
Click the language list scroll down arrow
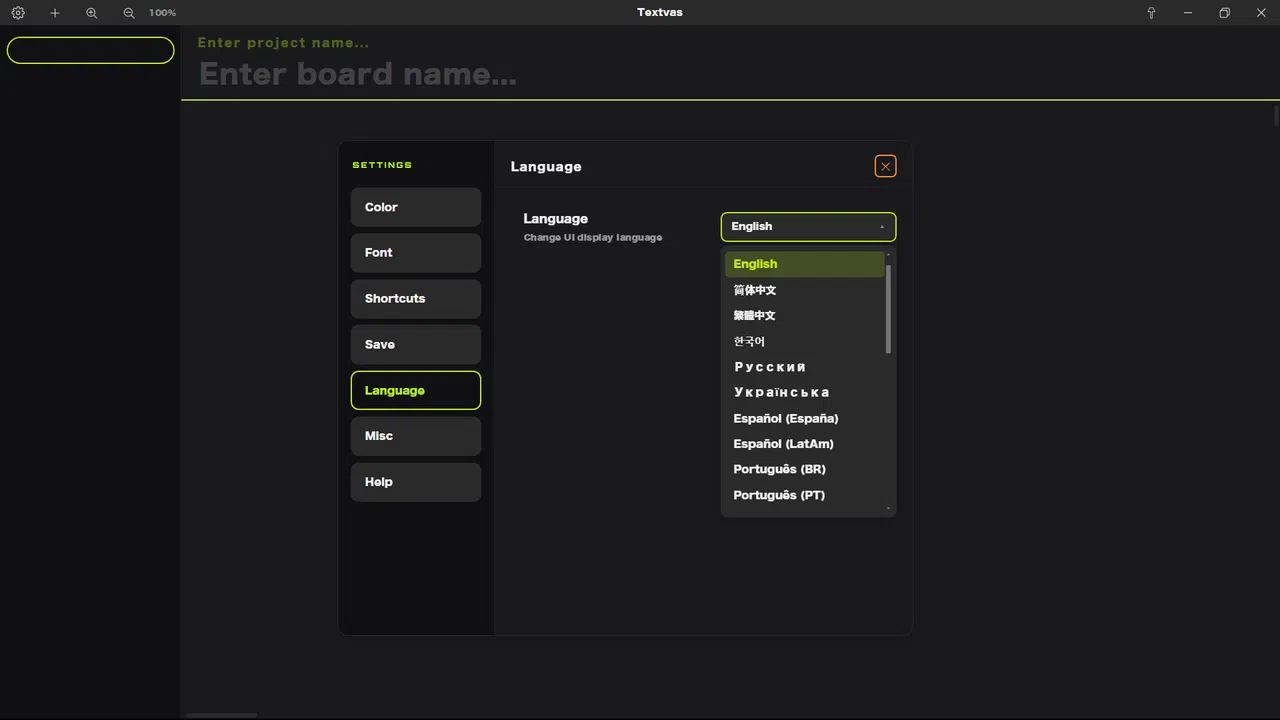888,509
